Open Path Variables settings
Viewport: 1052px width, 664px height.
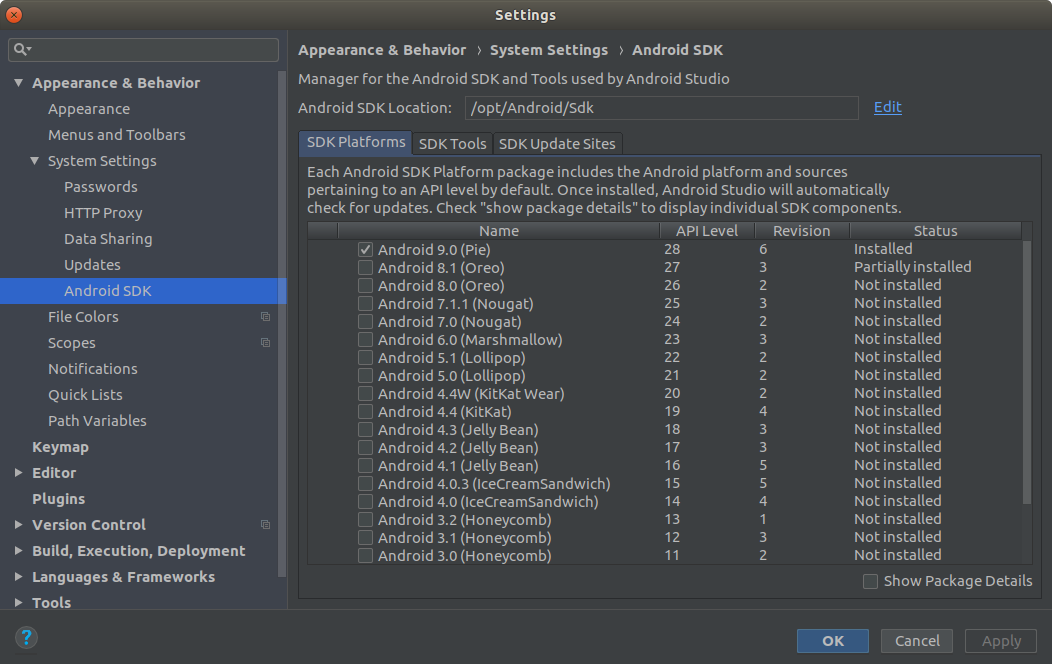tap(97, 421)
